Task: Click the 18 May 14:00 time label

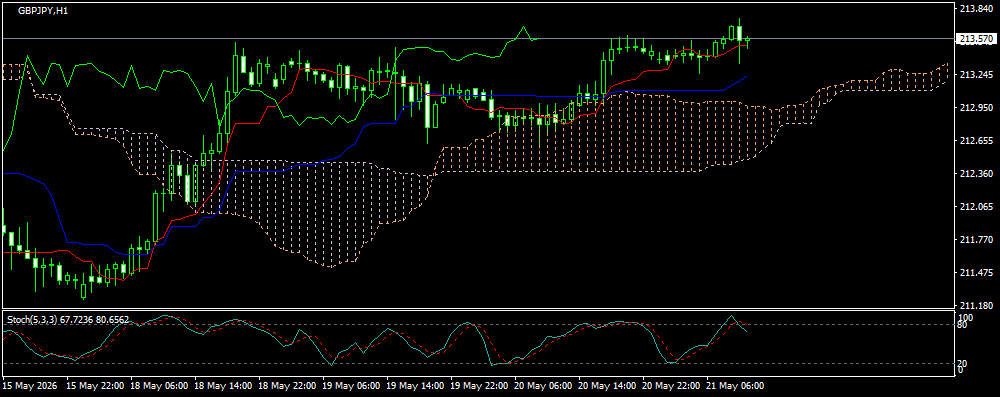Action: pyautogui.click(x=223, y=386)
